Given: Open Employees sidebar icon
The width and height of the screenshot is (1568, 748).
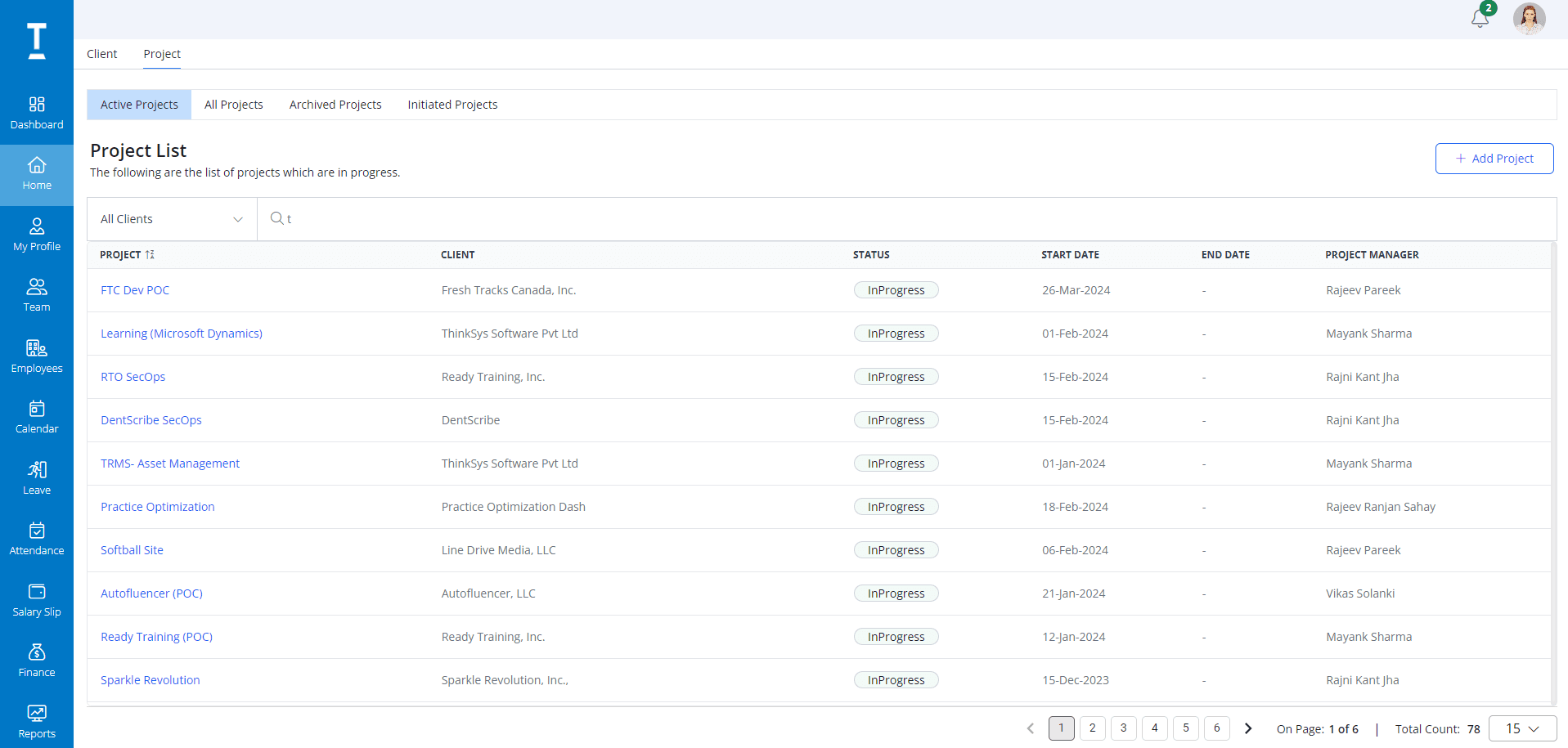Looking at the screenshot, I should [x=37, y=357].
